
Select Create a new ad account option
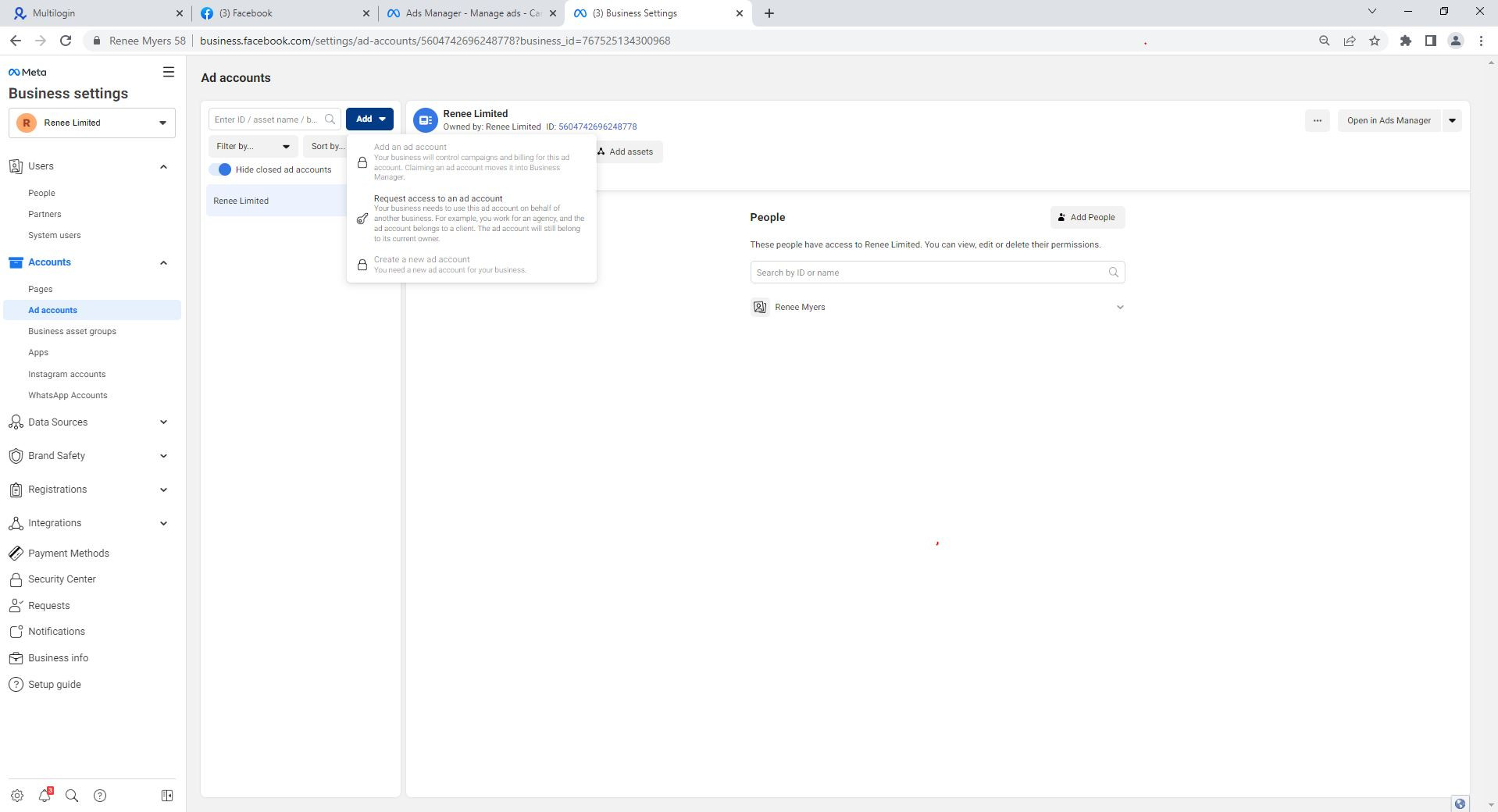pyautogui.click(x=471, y=265)
